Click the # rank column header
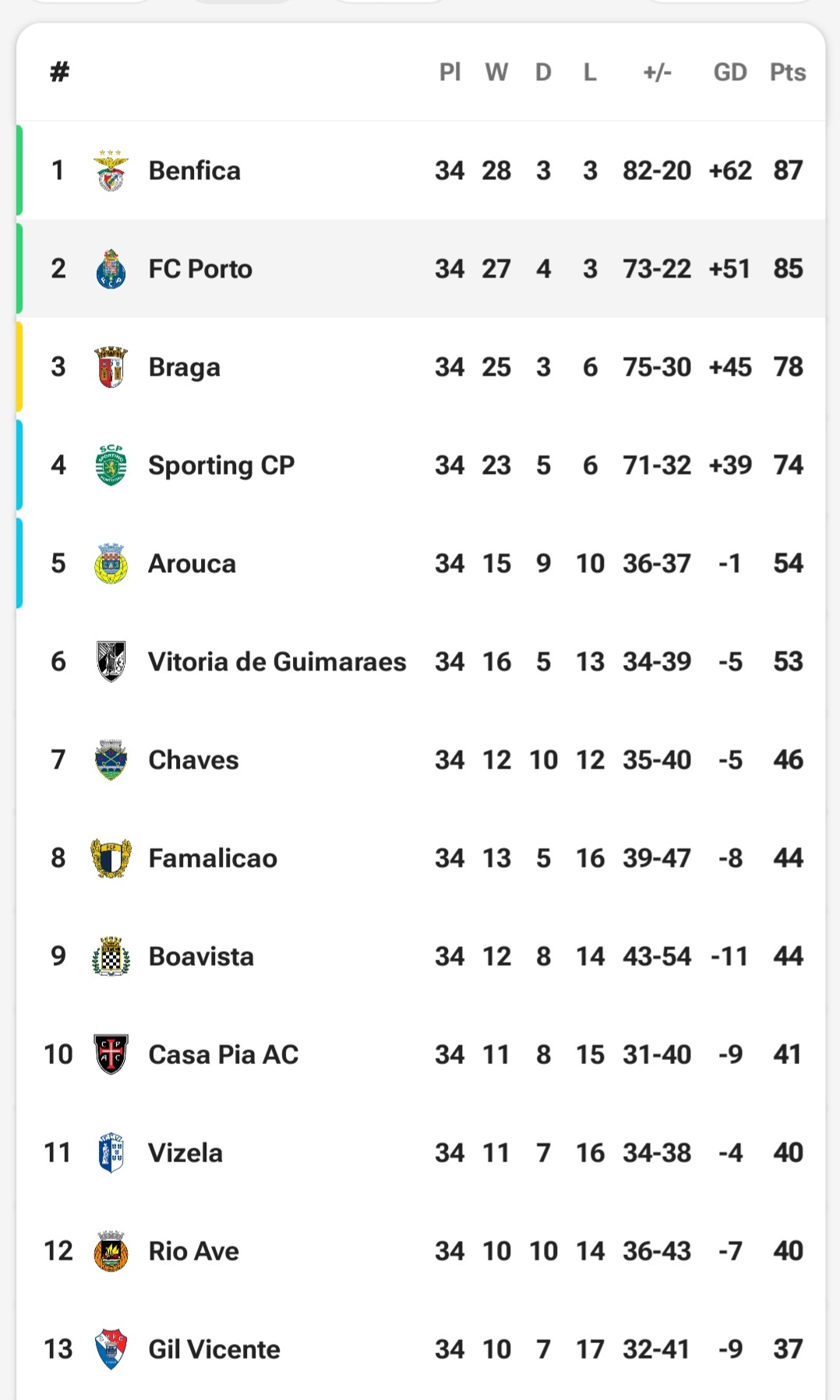 click(x=59, y=72)
